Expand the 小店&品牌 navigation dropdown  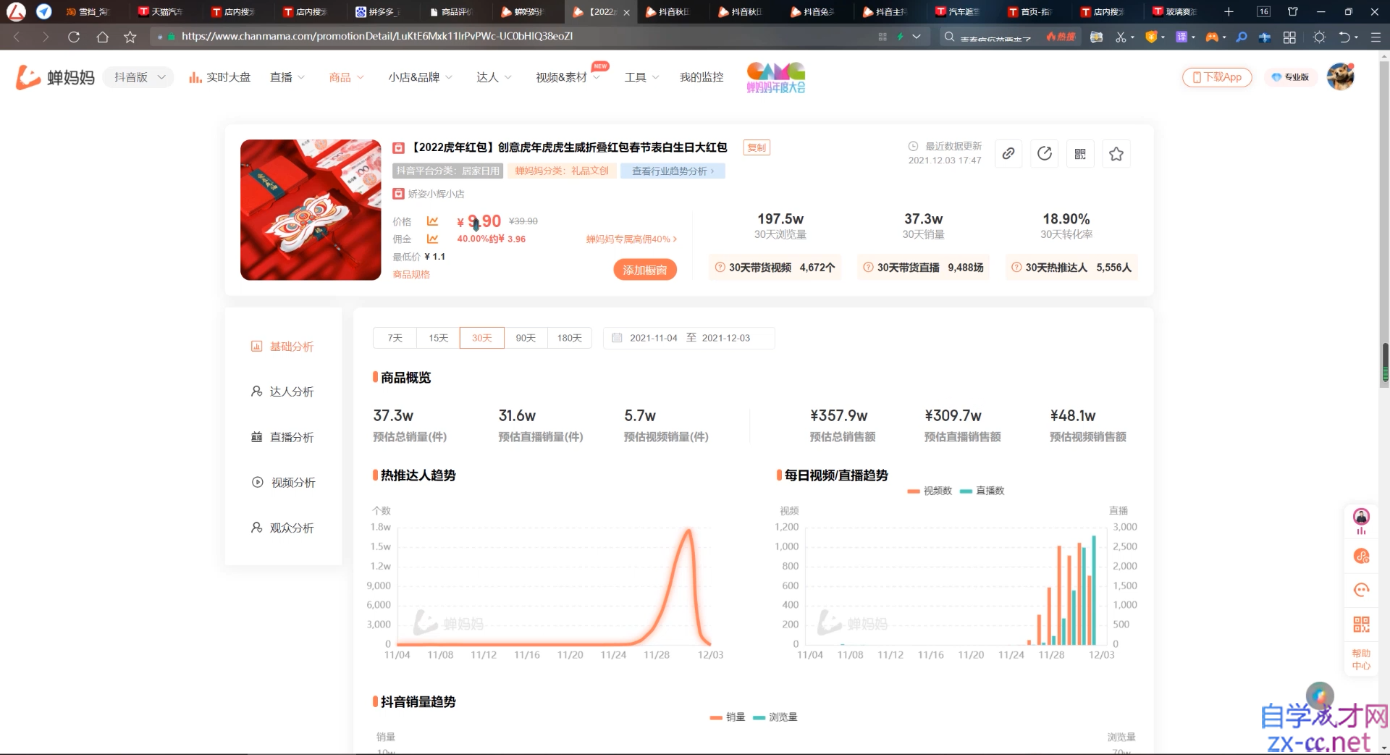[420, 77]
